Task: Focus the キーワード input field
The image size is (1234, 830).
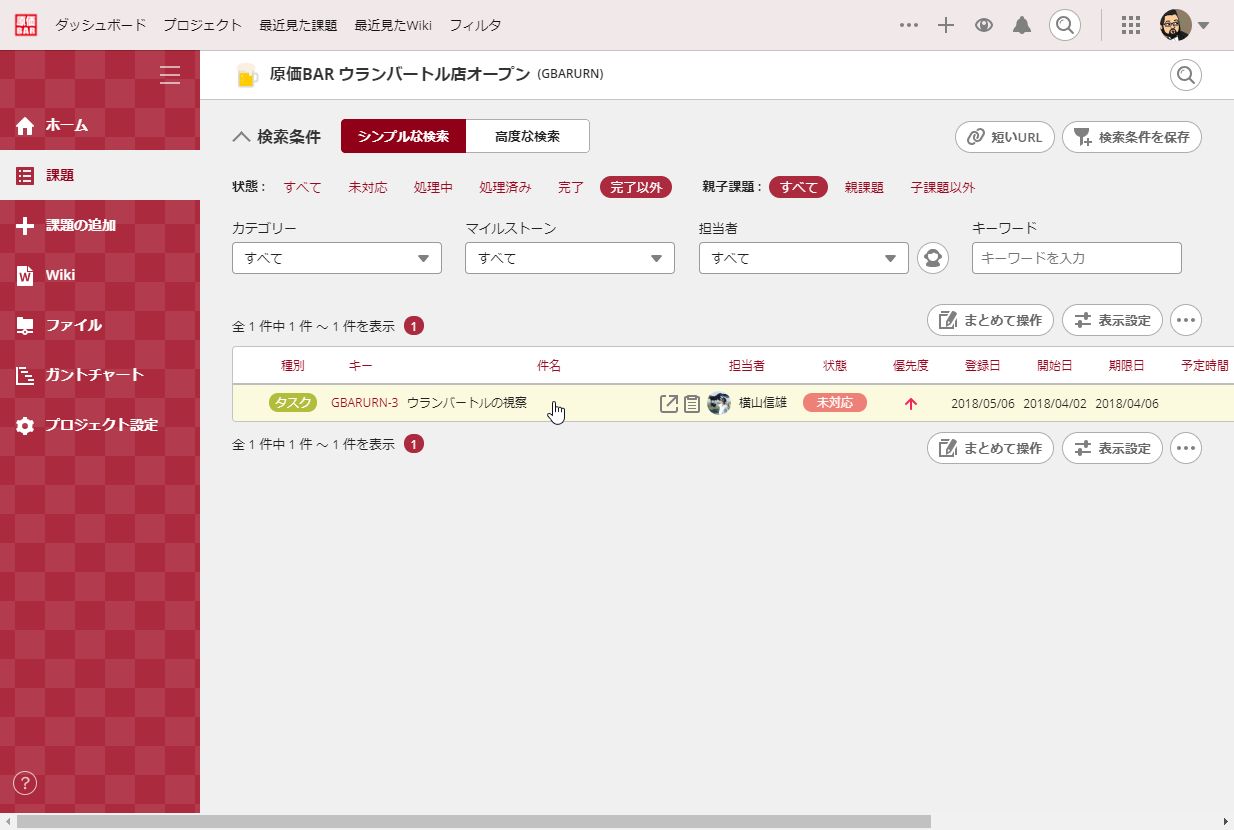Action: pyautogui.click(x=1077, y=258)
